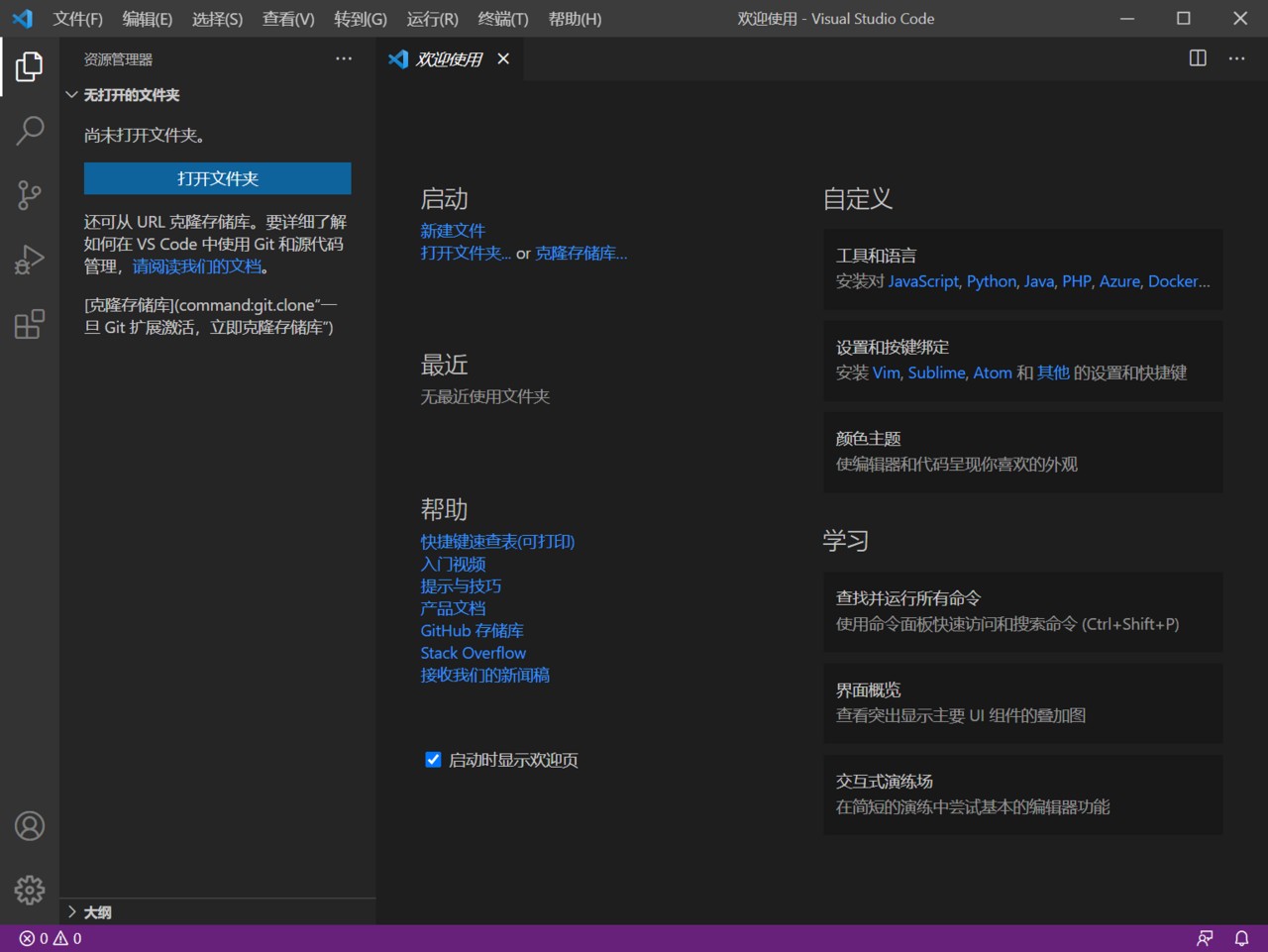This screenshot has width=1268, height=952.
Task: Open the Source Control view icon
Action: pyautogui.click(x=30, y=195)
